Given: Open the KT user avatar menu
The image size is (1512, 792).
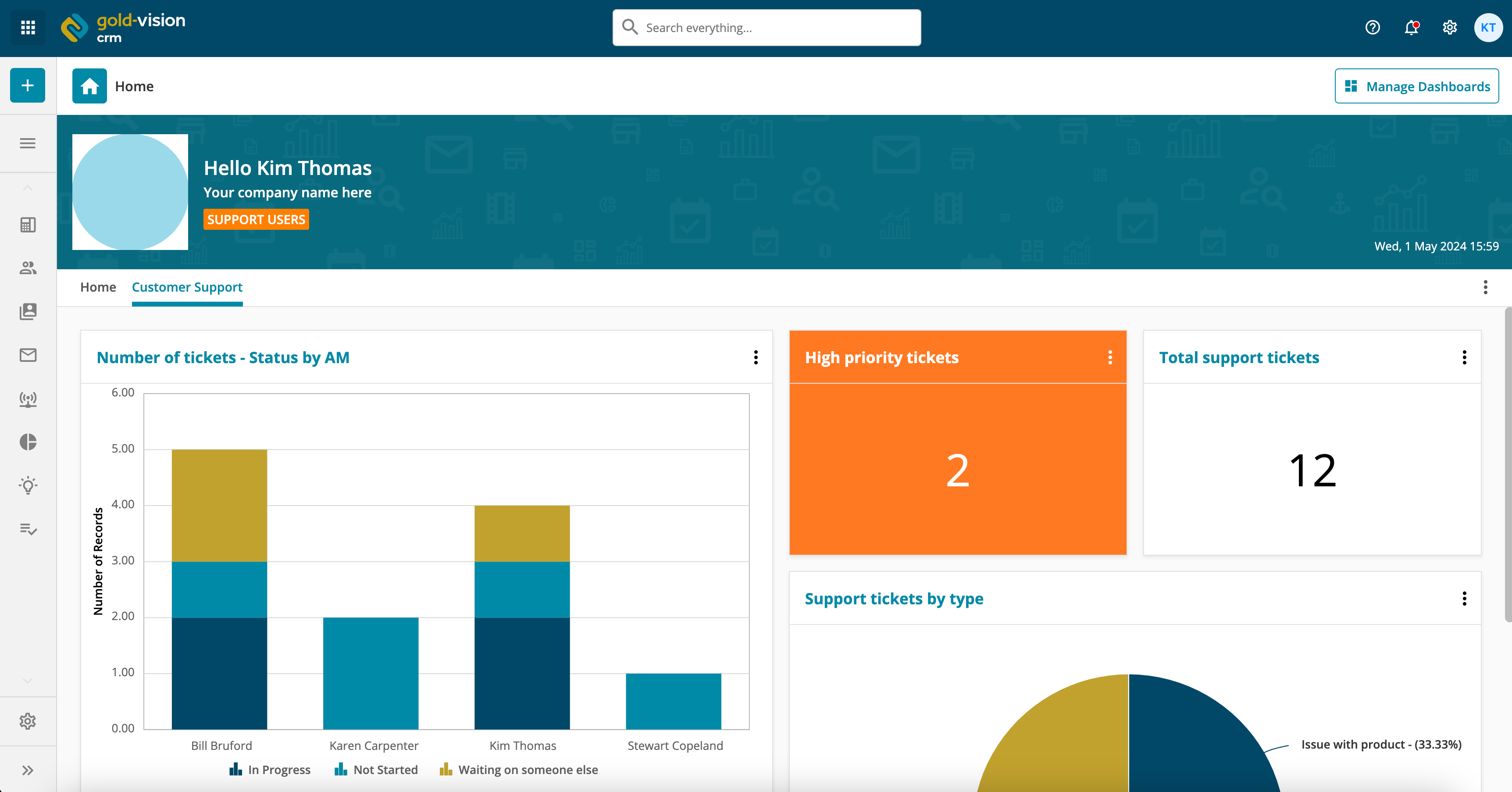Looking at the screenshot, I should click(1488, 28).
